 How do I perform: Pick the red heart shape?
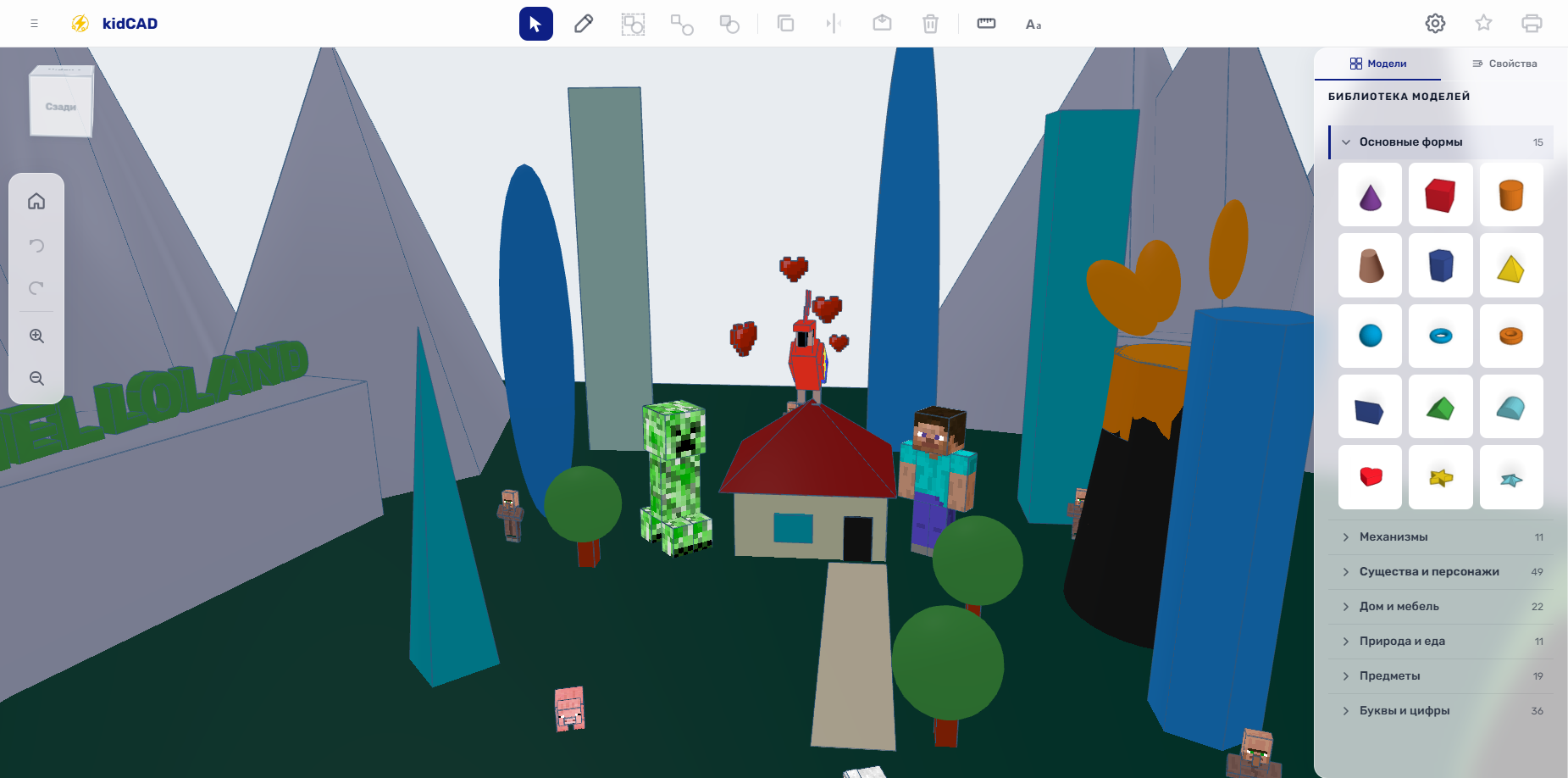1370,477
